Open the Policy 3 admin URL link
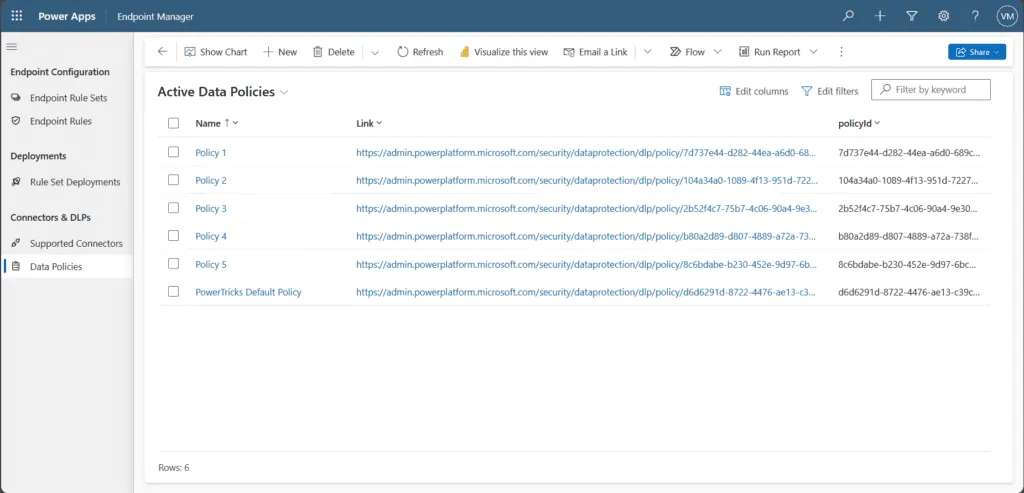Viewport: 1024px width, 493px height. tap(586, 209)
